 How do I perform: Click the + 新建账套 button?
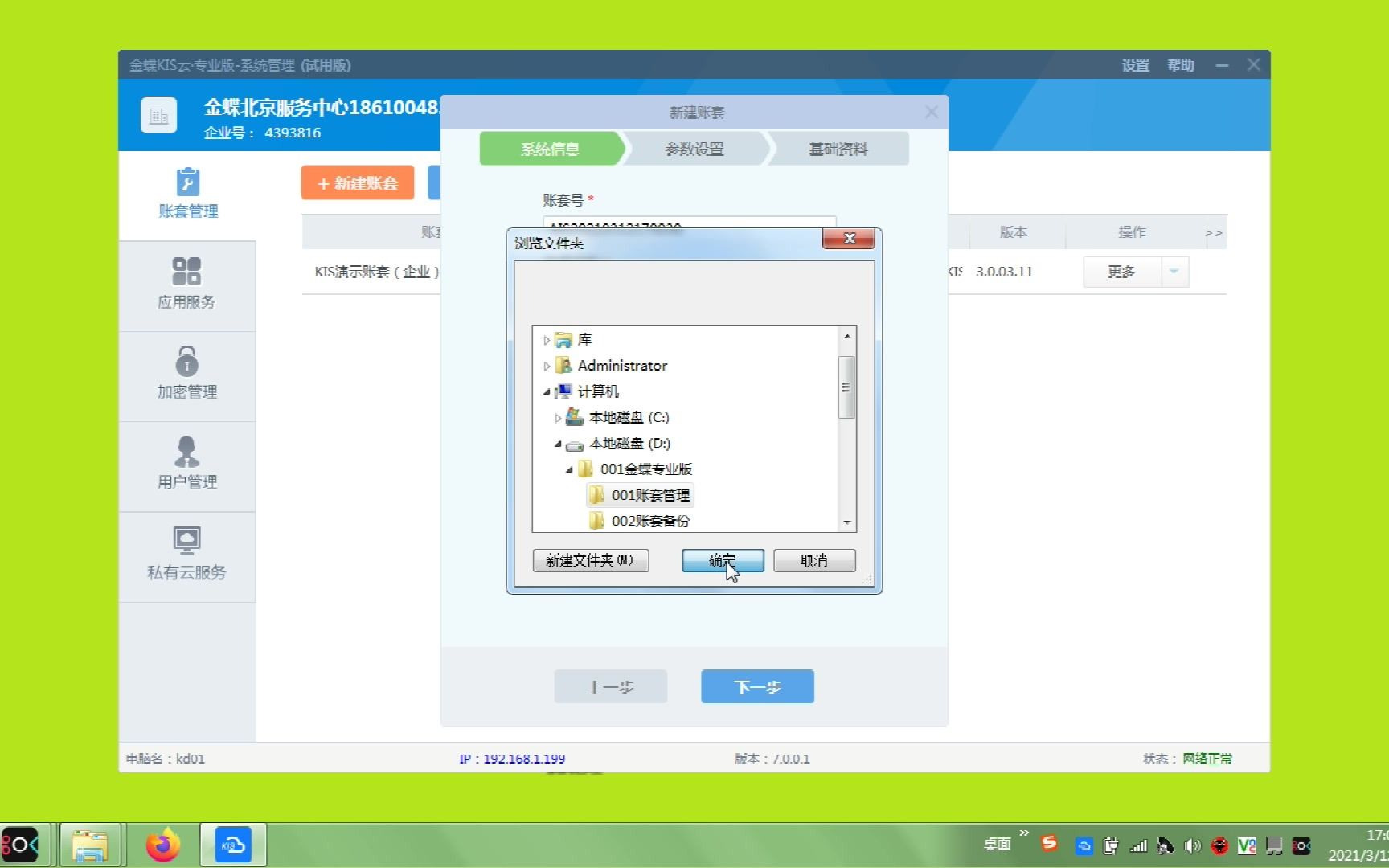(358, 182)
